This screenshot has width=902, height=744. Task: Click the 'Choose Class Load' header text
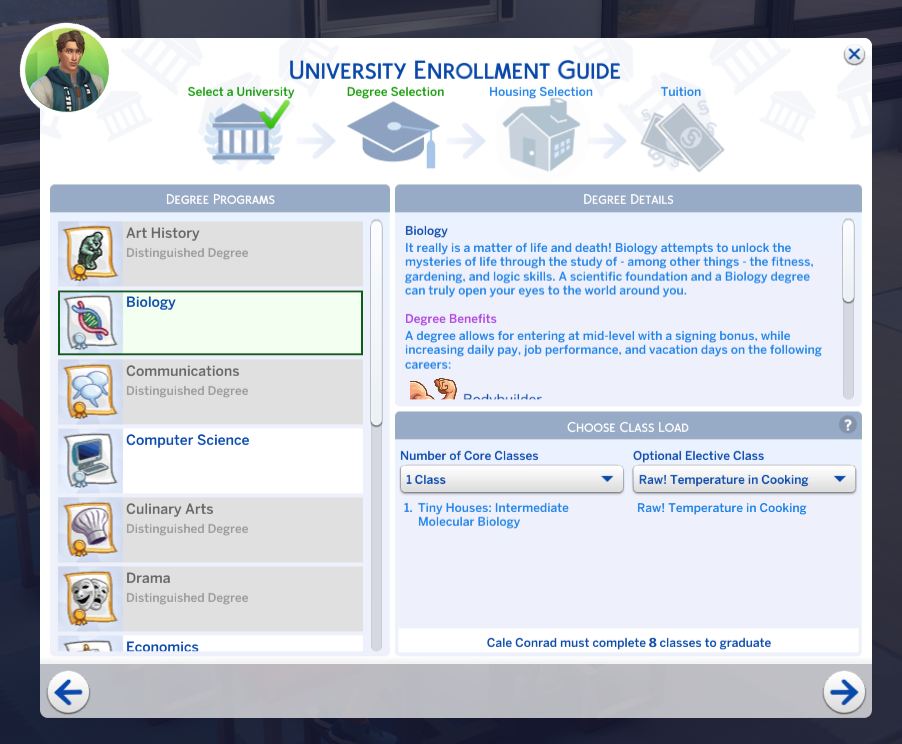(628, 427)
